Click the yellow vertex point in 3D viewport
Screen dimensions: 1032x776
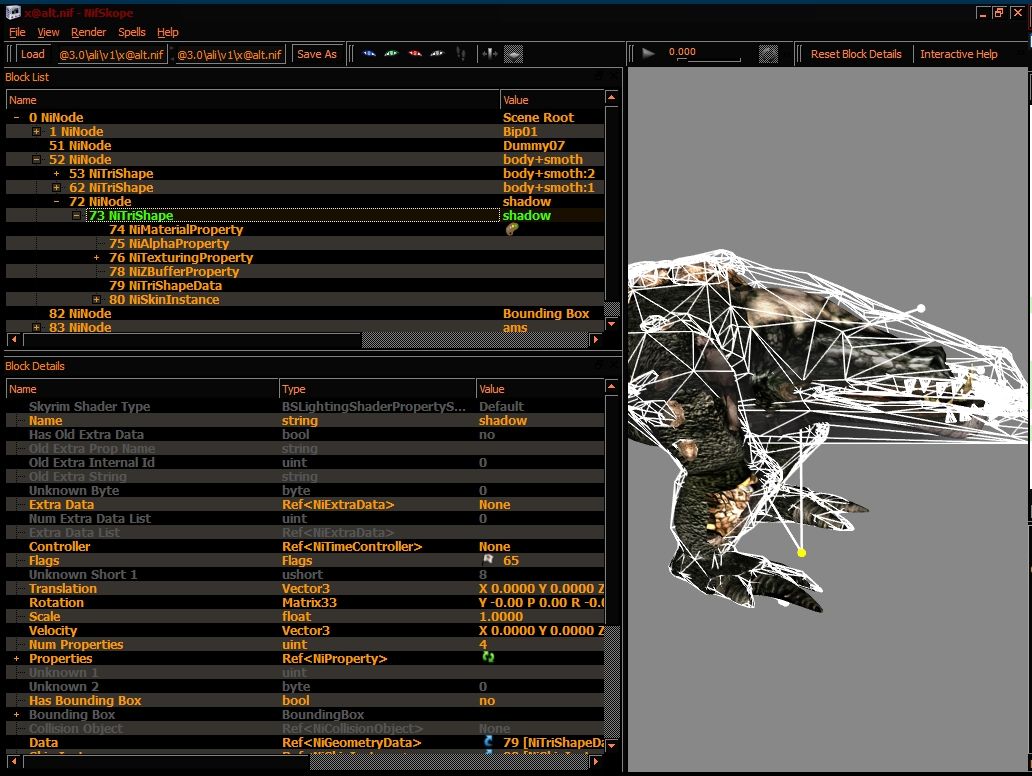tap(802, 553)
